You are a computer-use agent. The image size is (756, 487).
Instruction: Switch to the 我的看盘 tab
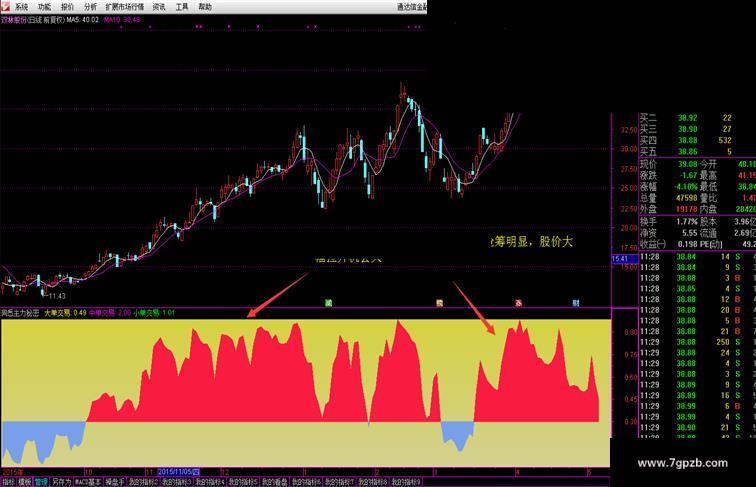click(275, 482)
